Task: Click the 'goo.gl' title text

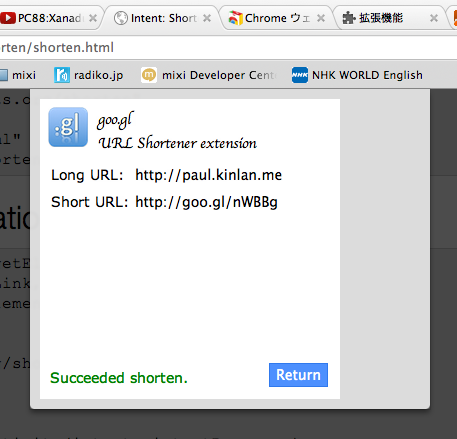Action: pyautogui.click(x=115, y=120)
